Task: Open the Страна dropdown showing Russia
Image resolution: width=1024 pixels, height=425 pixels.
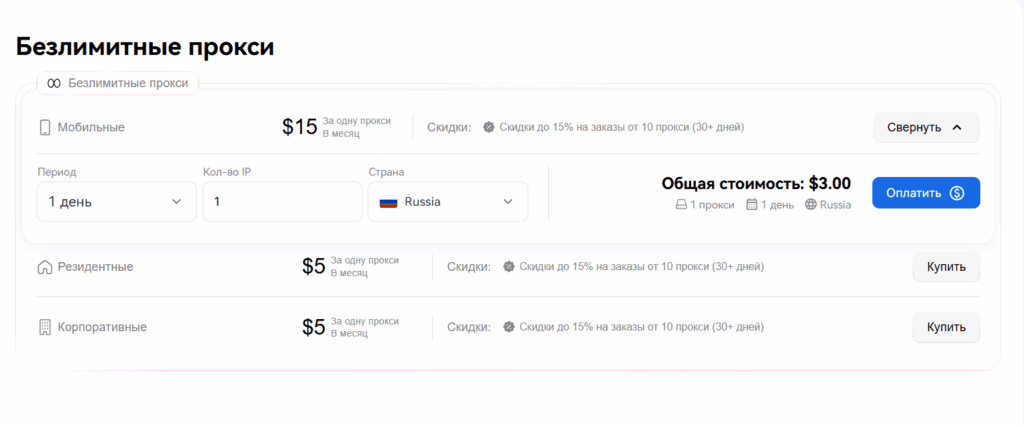Action: [x=448, y=202]
